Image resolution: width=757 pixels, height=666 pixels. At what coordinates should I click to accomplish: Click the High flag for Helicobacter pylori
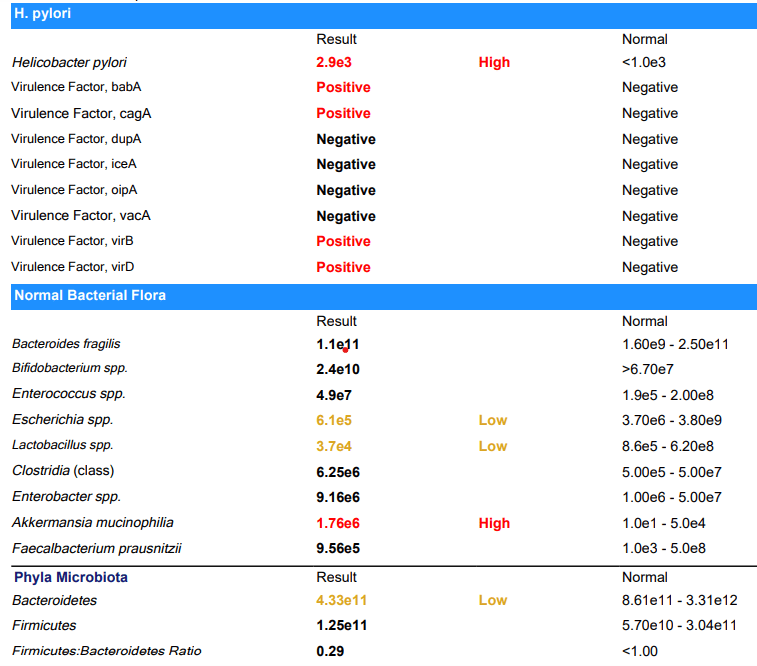coord(494,62)
